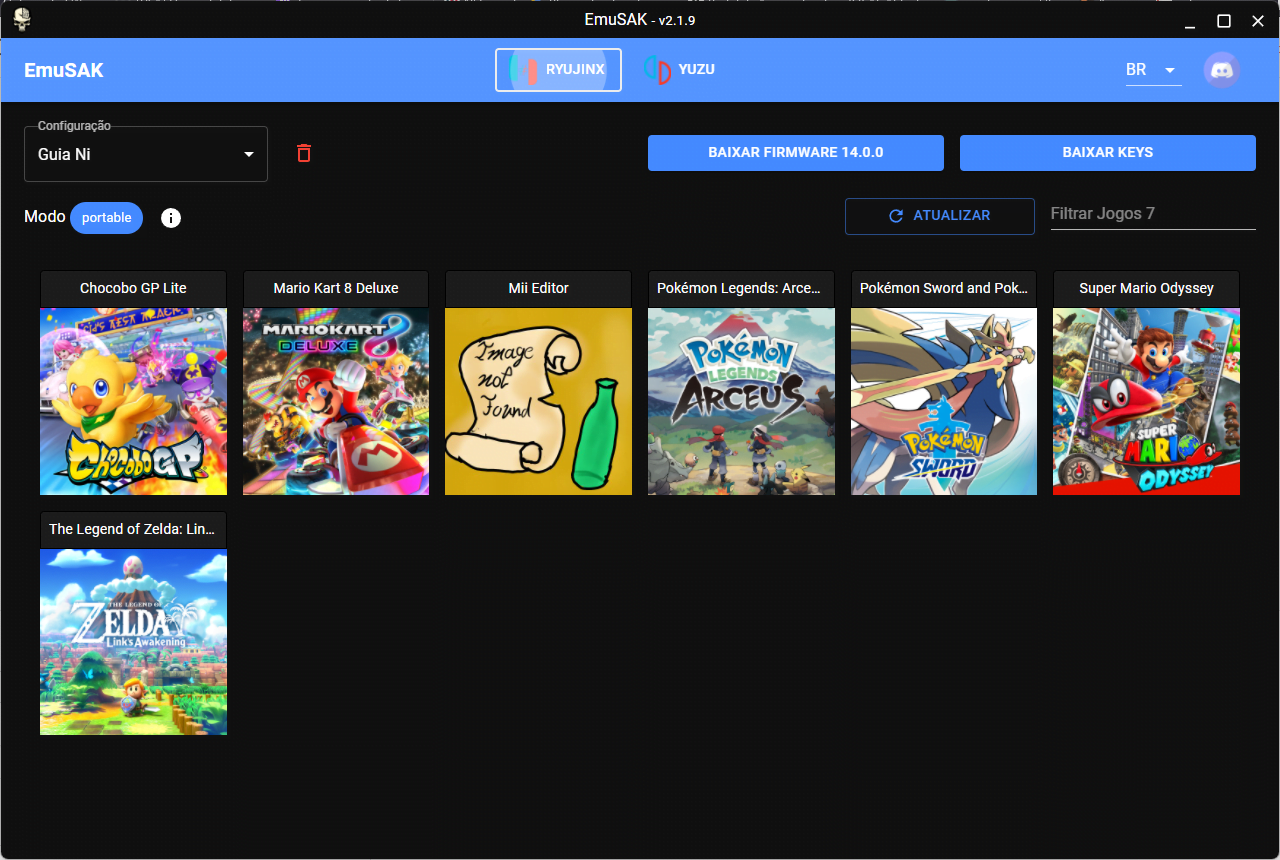1280x860 pixels.
Task: Open the BR language dropdown
Action: 1153,70
